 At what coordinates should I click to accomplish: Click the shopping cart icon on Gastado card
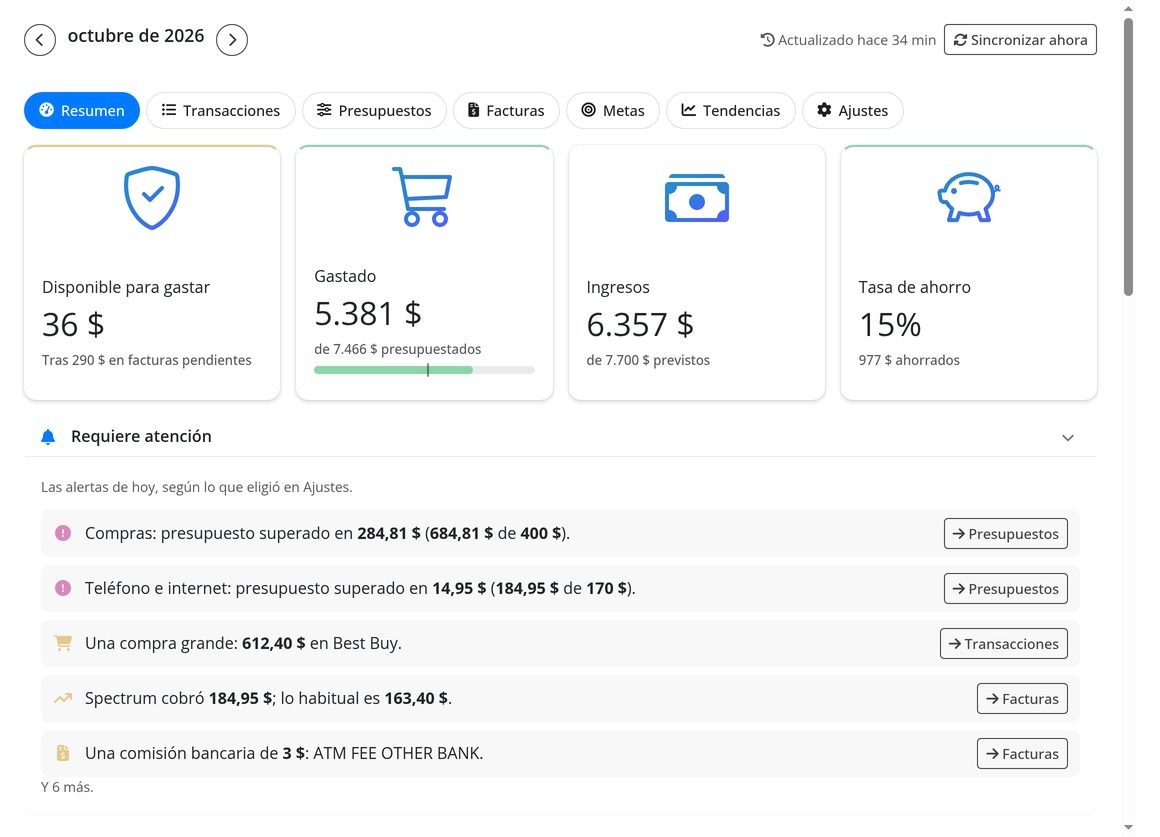click(x=422, y=196)
